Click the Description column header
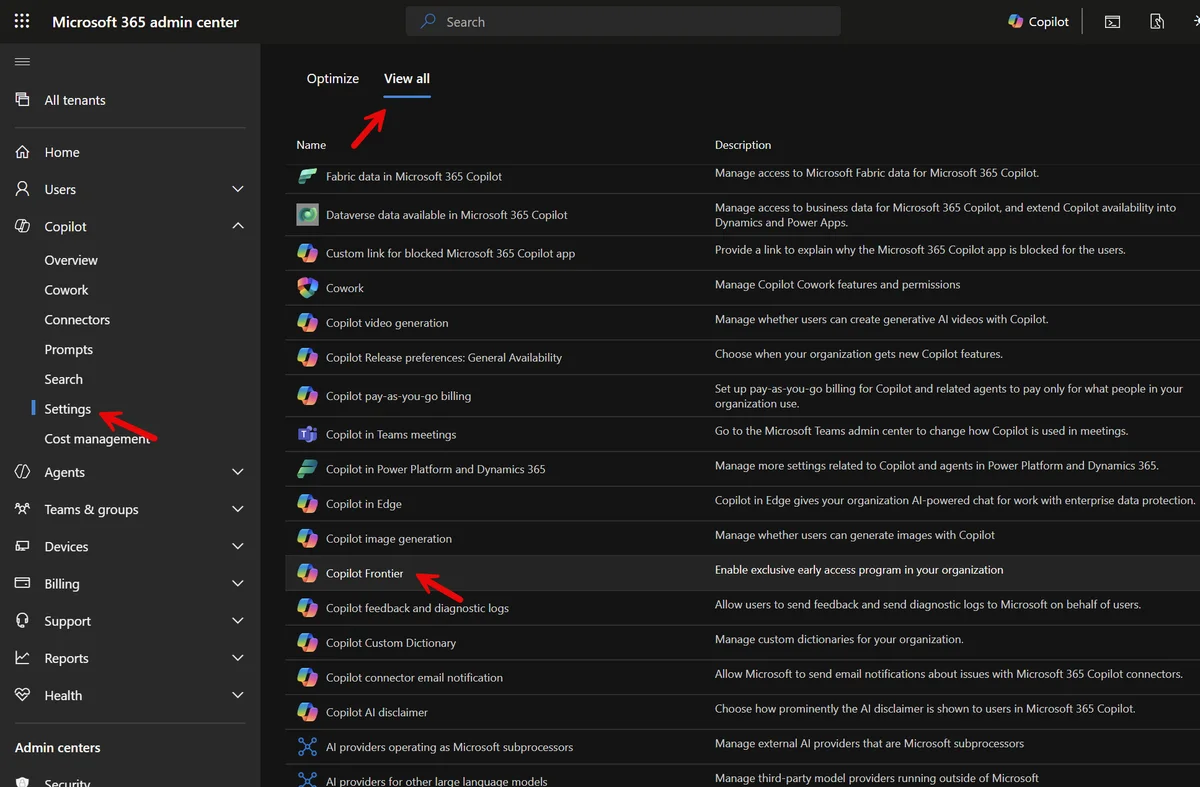1200x787 pixels. click(743, 145)
